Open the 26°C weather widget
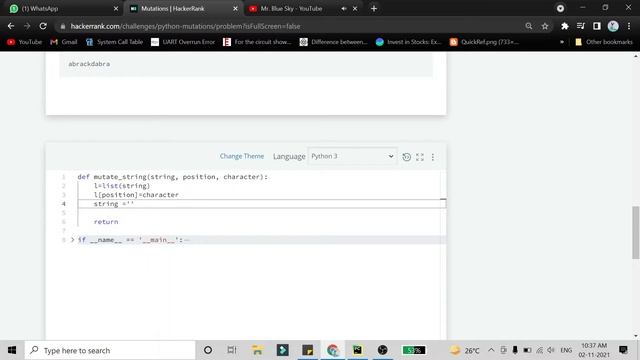Screen dimensions: 640x360 [x=464, y=350]
